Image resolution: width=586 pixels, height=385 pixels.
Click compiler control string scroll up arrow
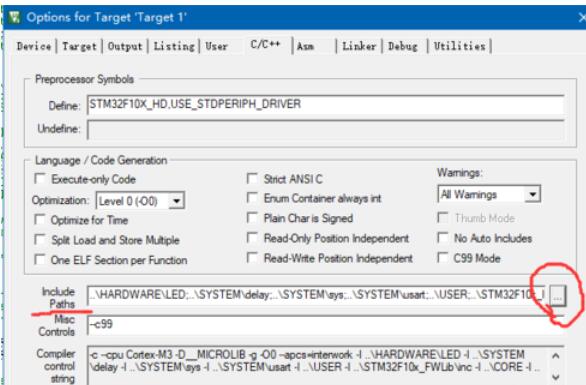click(x=556, y=356)
